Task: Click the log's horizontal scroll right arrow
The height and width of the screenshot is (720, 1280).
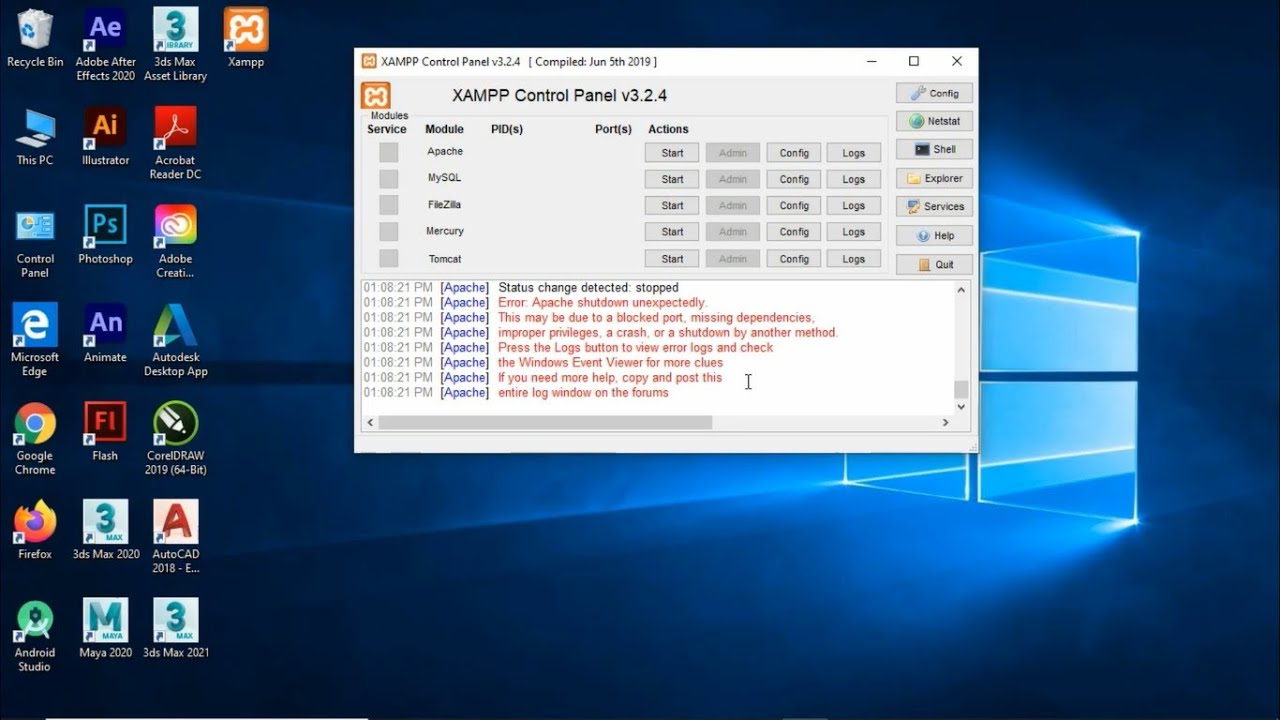Action: (x=945, y=423)
